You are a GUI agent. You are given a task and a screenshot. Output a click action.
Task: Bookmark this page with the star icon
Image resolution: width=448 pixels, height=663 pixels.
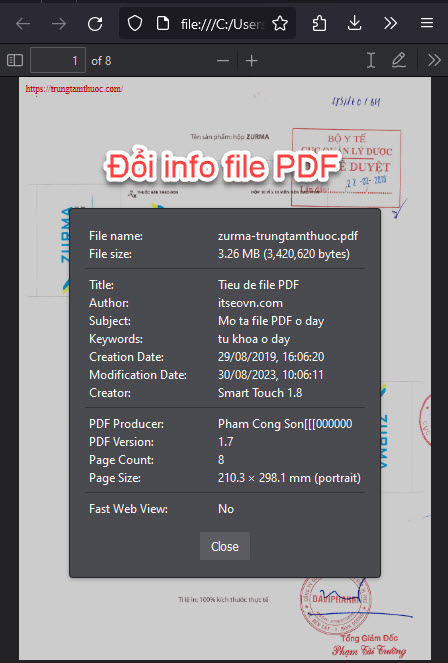(x=280, y=24)
